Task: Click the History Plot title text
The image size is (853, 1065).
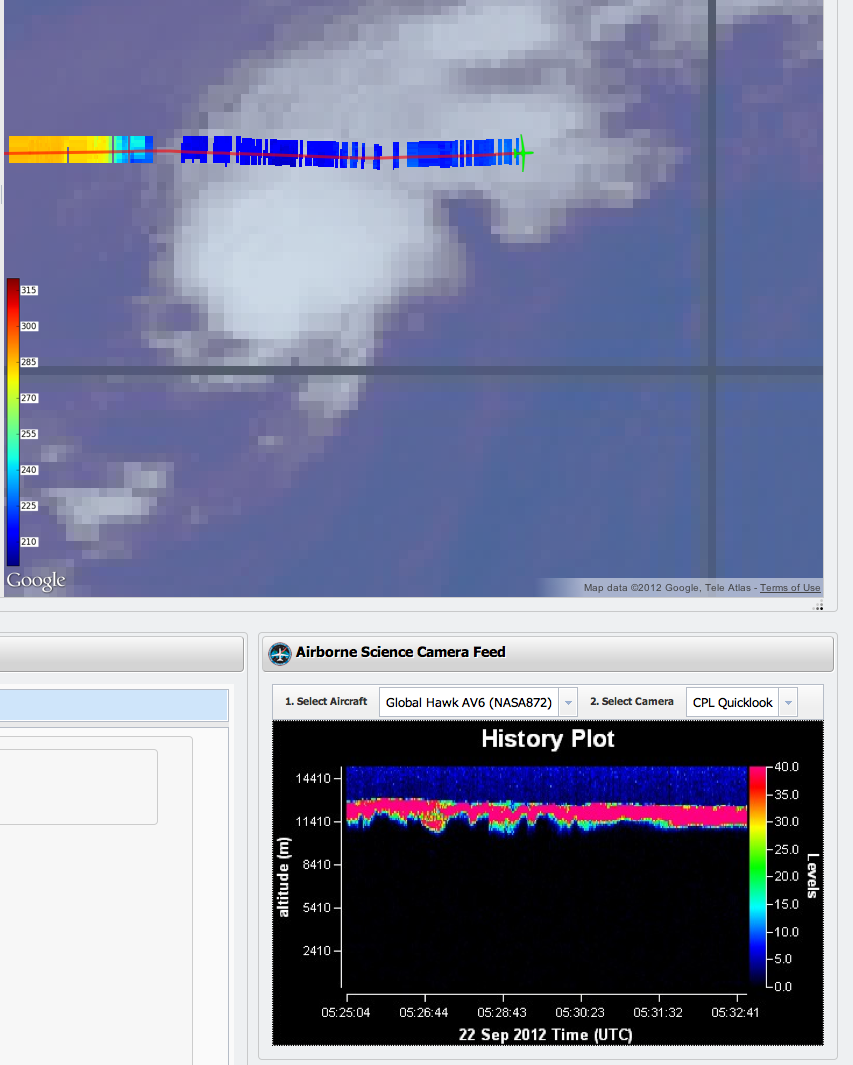Action: [x=547, y=739]
